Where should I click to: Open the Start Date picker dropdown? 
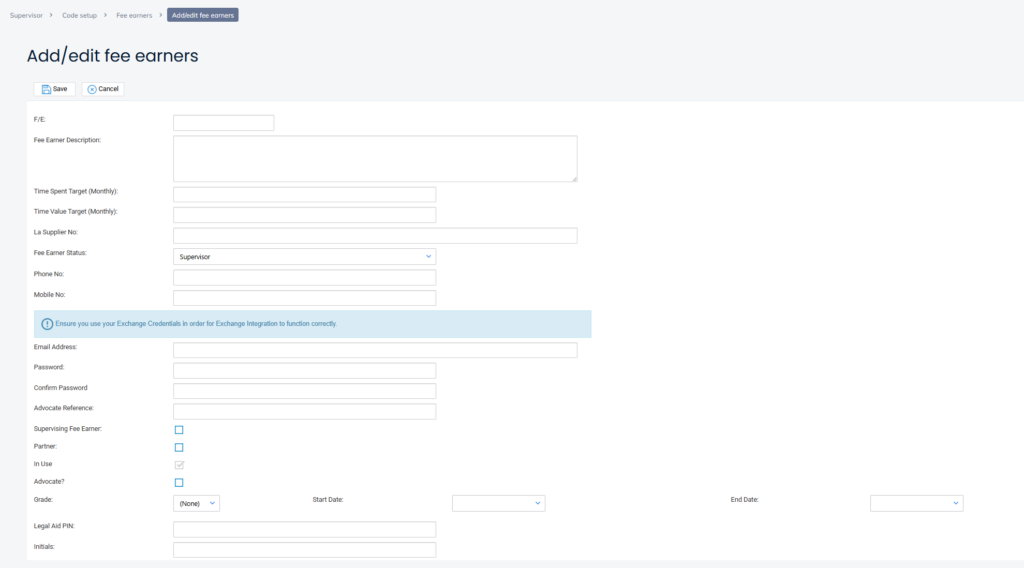tap(498, 503)
